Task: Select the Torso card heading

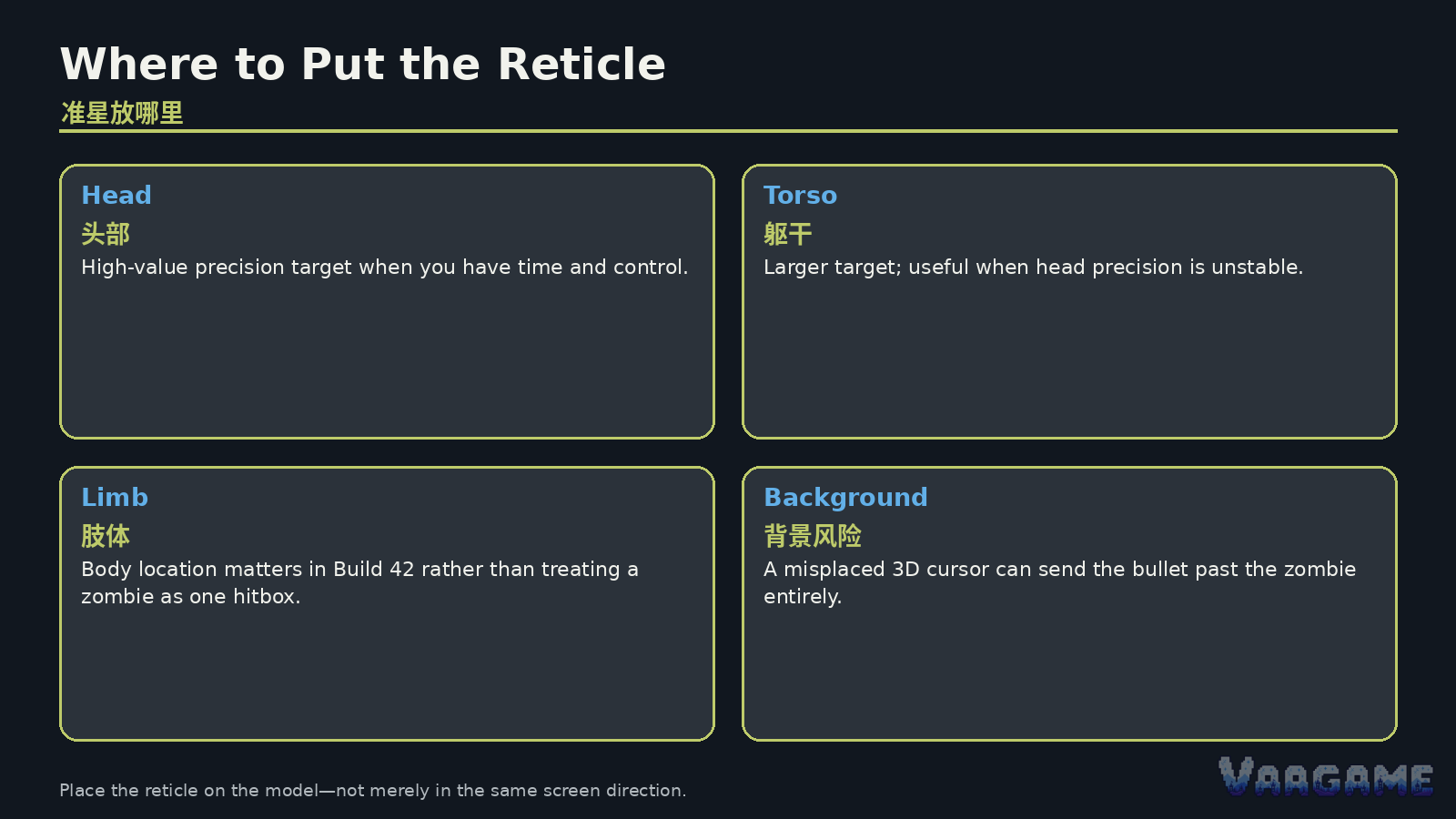Action: (x=800, y=195)
